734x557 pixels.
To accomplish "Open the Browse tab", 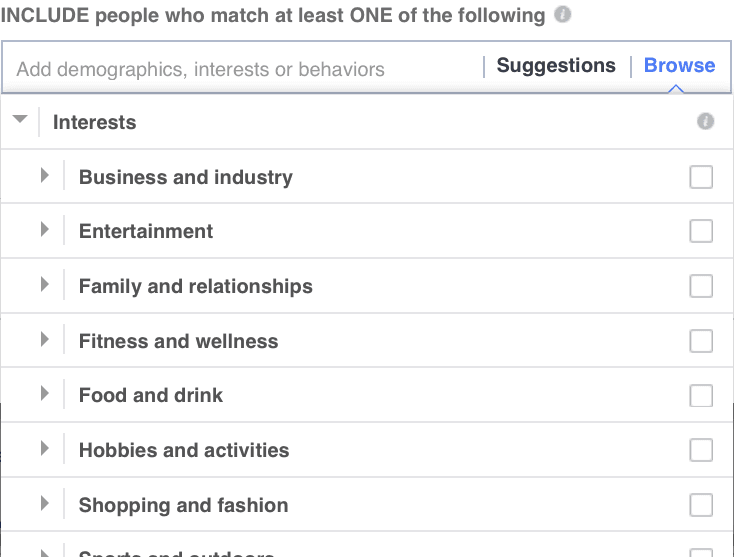I will pos(679,66).
